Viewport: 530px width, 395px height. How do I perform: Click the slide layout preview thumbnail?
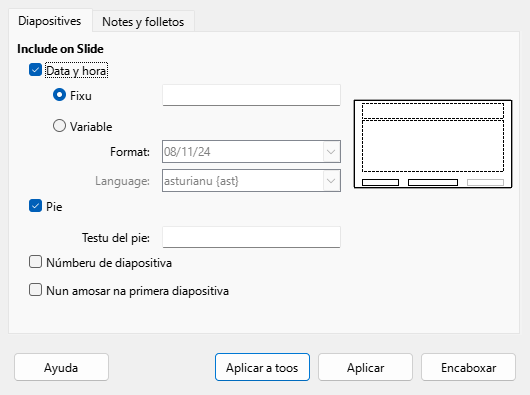click(x=433, y=144)
